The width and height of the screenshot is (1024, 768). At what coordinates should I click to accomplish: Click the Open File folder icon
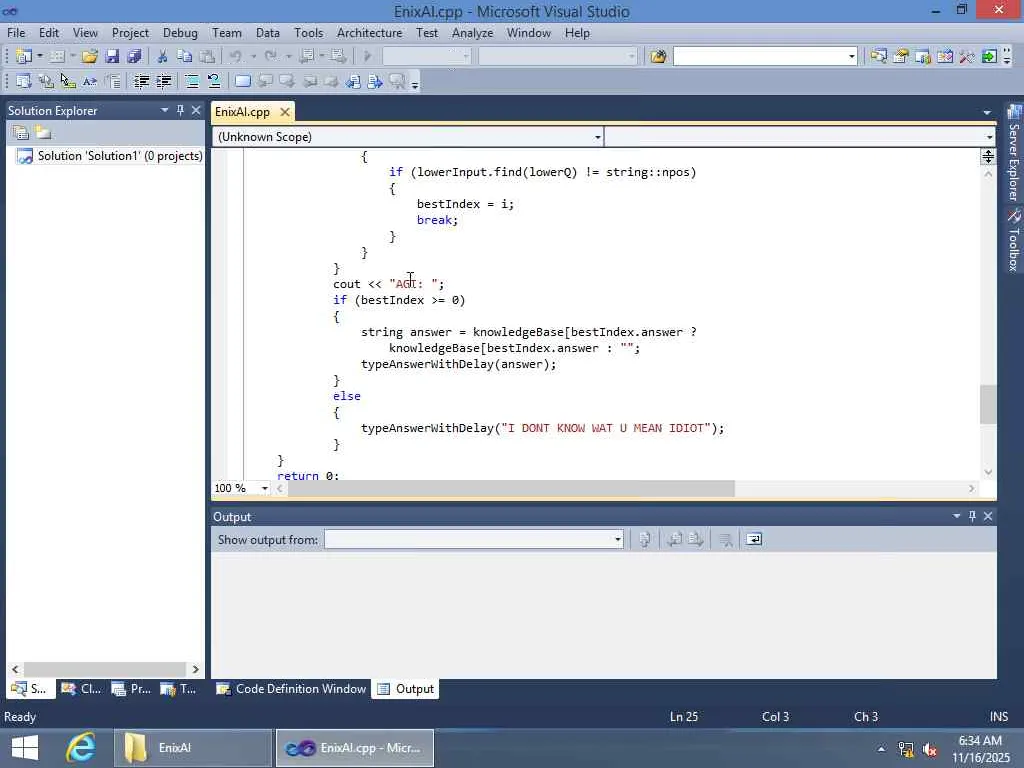pyautogui.click(x=89, y=56)
